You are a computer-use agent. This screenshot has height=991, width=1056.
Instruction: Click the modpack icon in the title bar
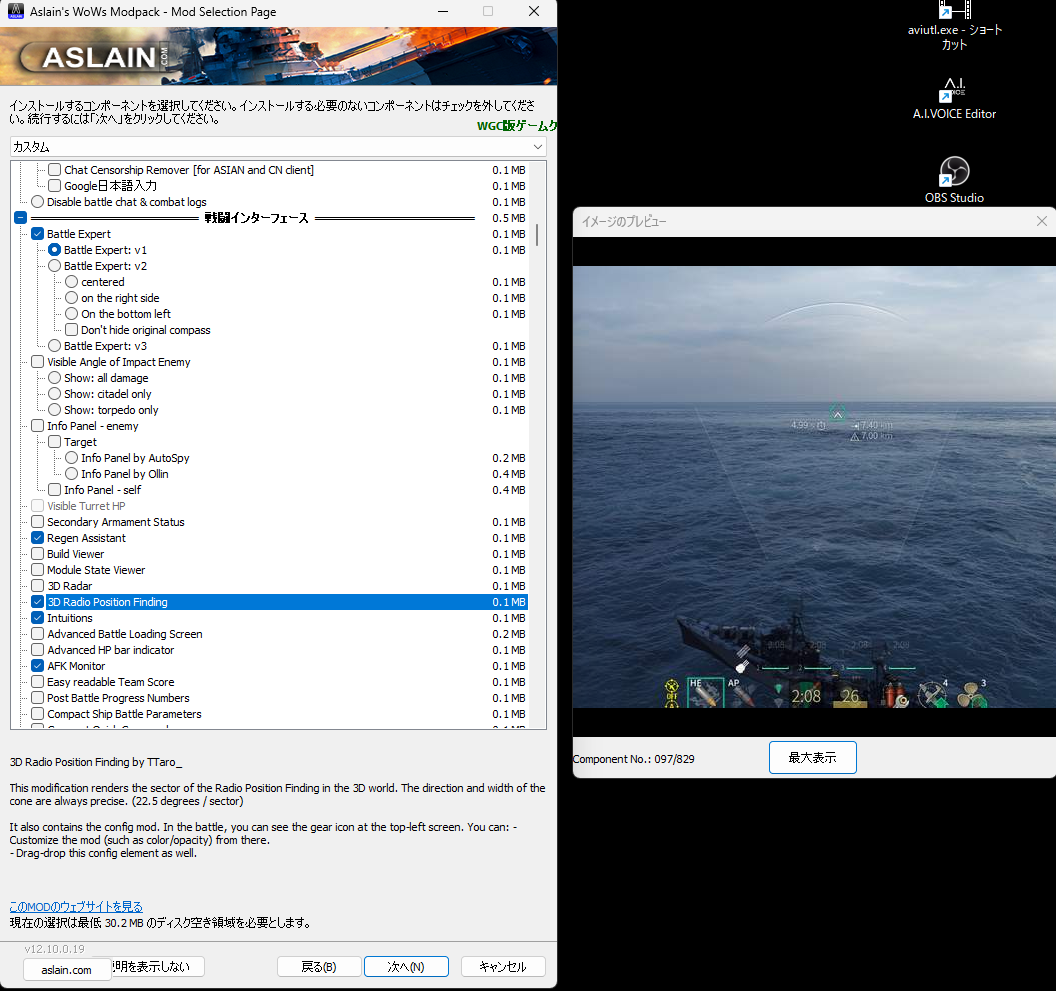[14, 11]
